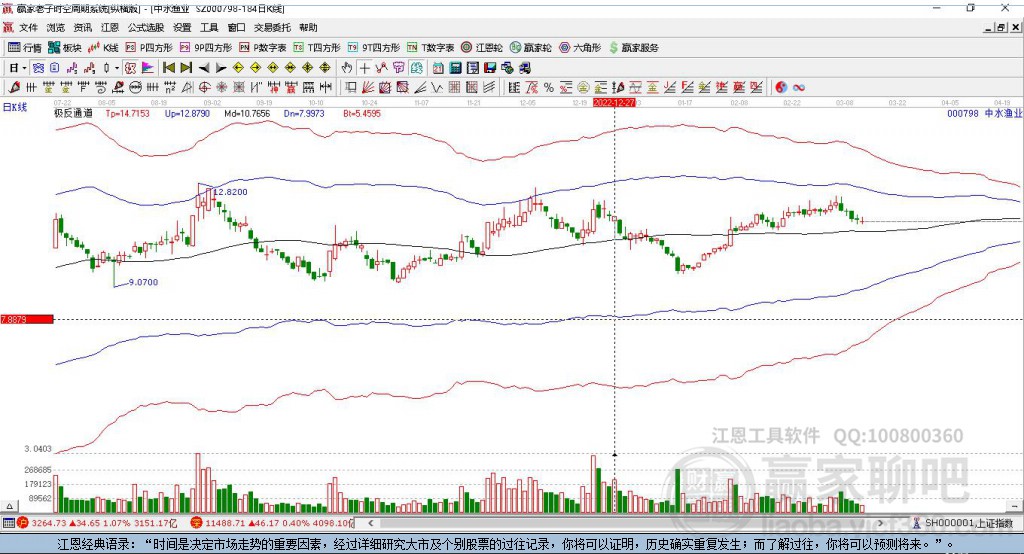Image resolution: width=1024 pixels, height=554 pixels.
Task: Open the P四方形 square tool
Action: coord(149,48)
